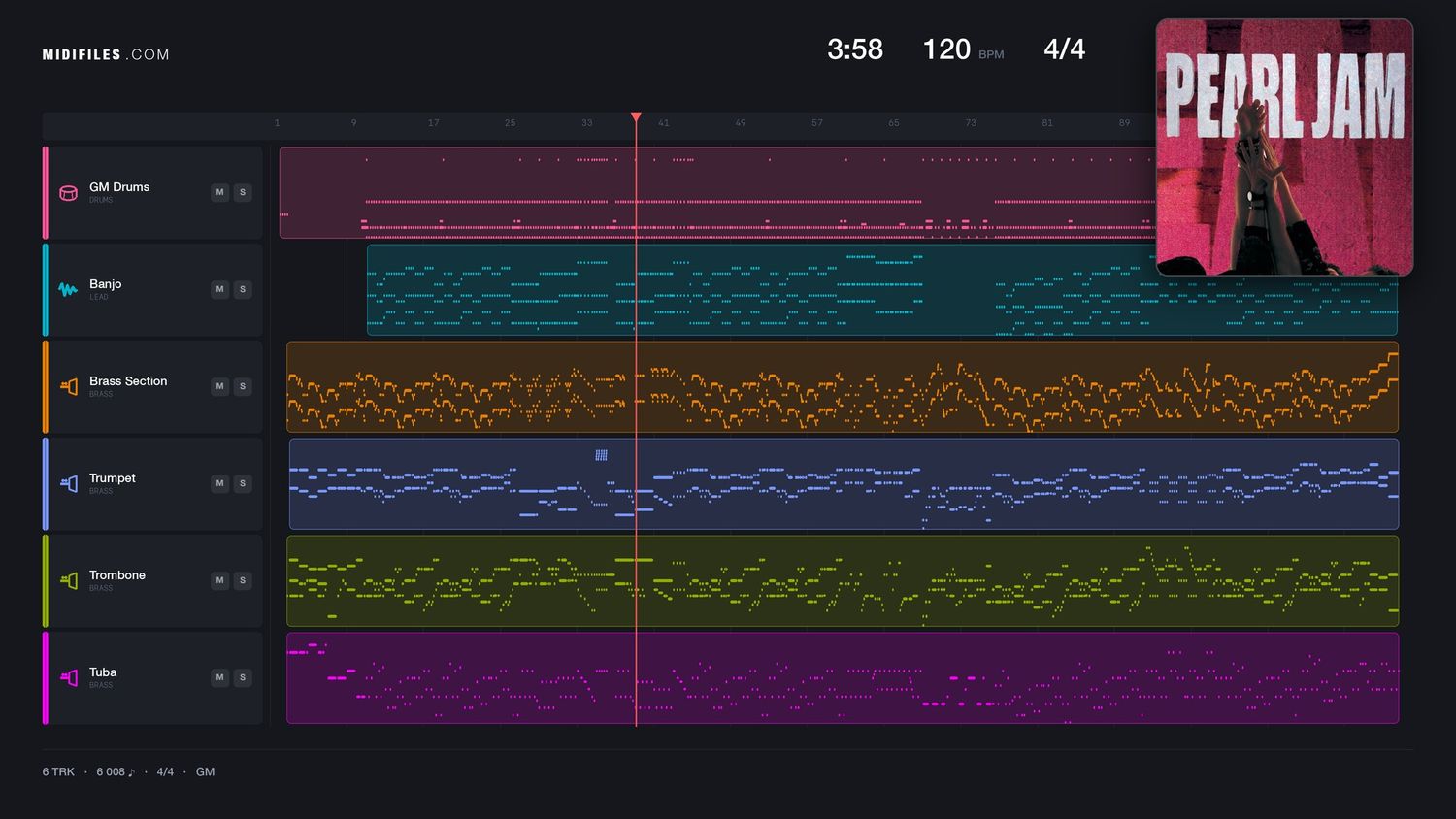Select the Tuba MIDI clip

coord(843,678)
